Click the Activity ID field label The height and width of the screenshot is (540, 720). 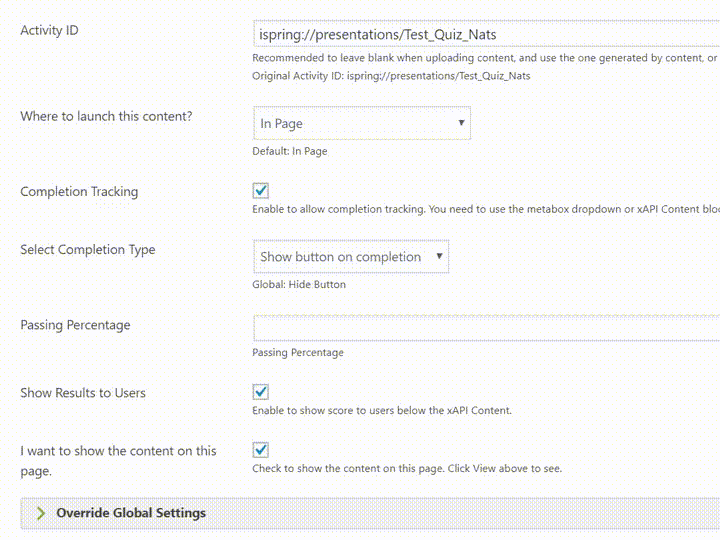tap(49, 30)
